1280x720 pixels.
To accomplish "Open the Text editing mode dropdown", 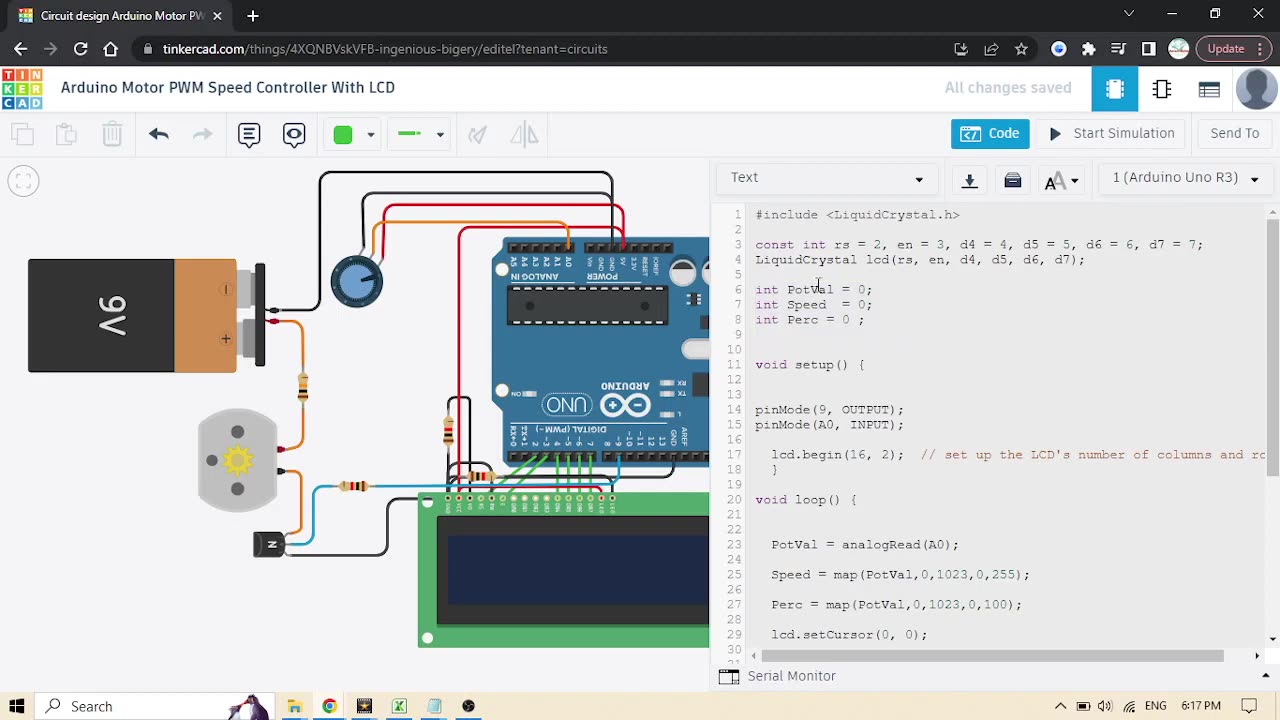I will [x=826, y=178].
